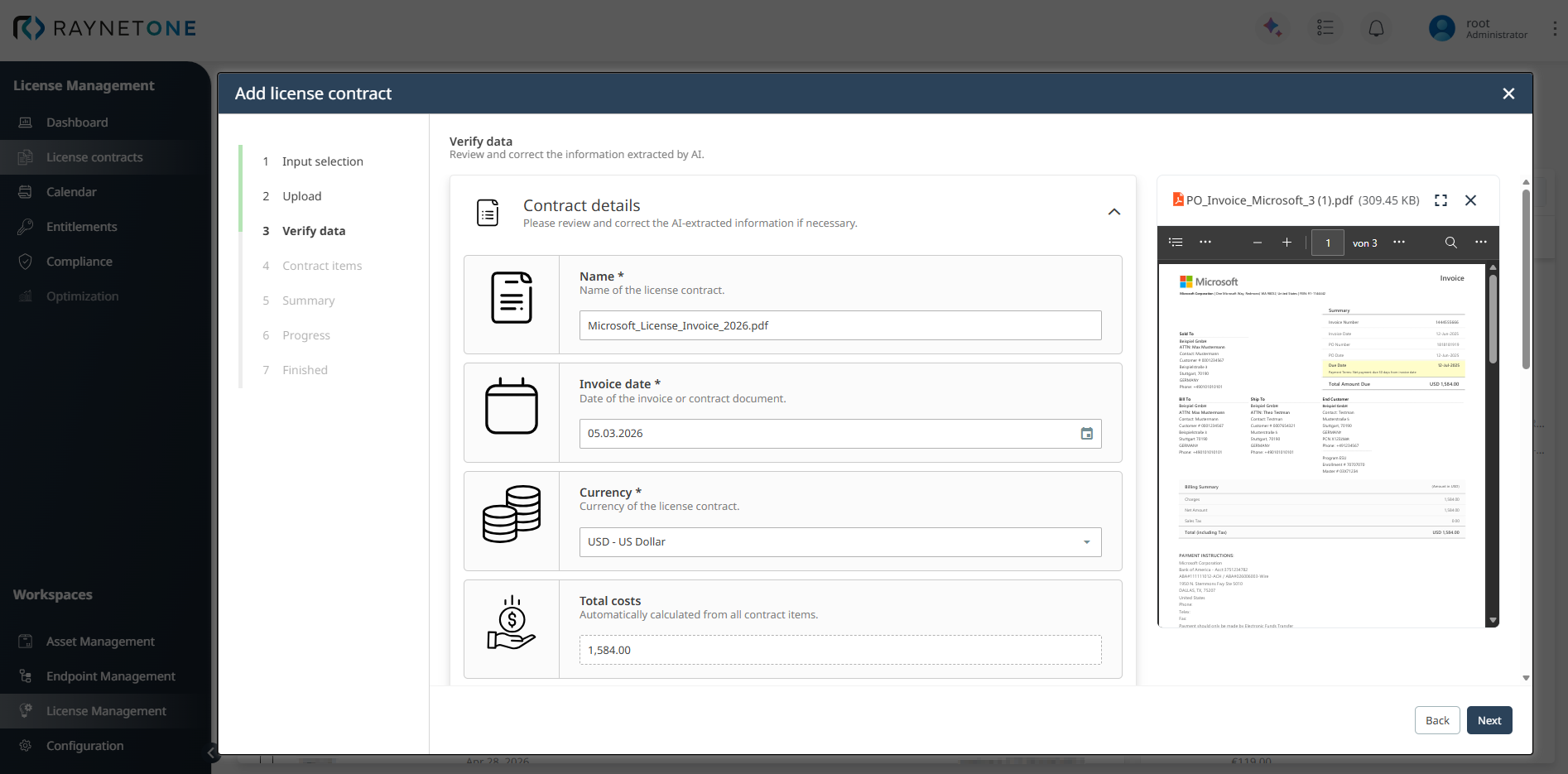1568x774 pixels.
Task: Select Summary step
Action: coord(308,300)
